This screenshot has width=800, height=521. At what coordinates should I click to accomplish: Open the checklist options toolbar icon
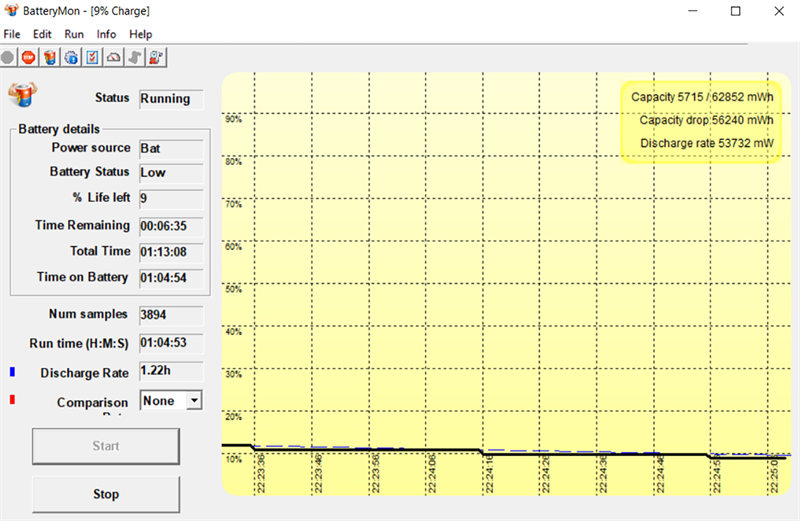92,58
